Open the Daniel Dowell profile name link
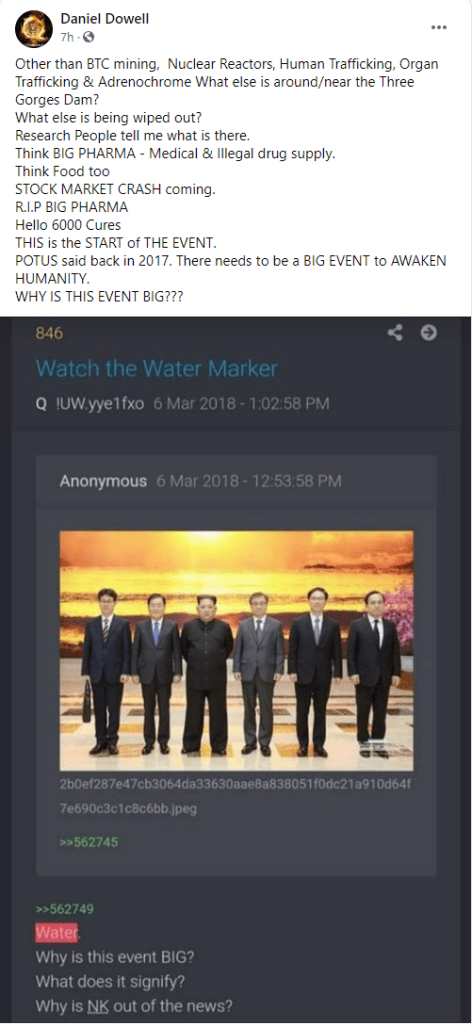 click(x=104, y=20)
